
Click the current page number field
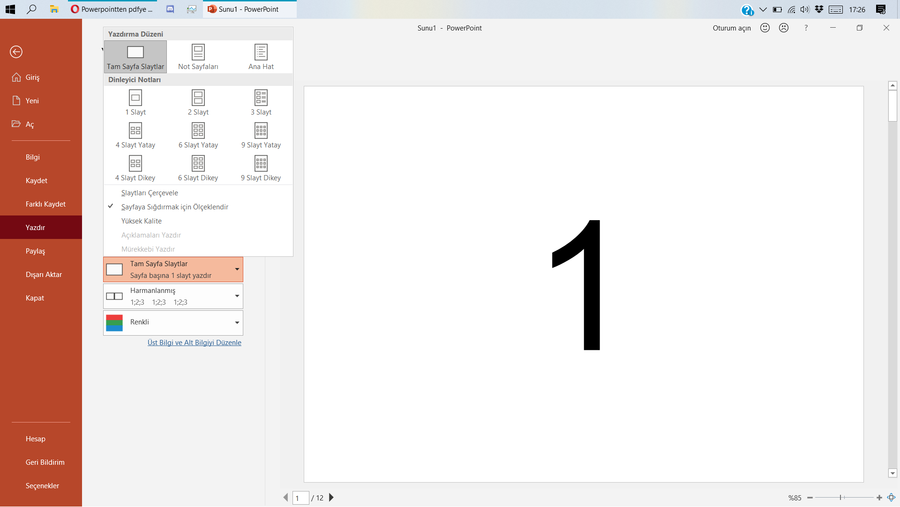[x=300, y=497]
